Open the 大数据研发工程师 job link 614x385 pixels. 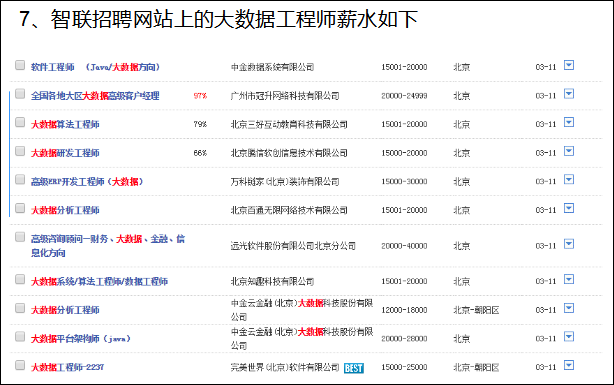65,153
